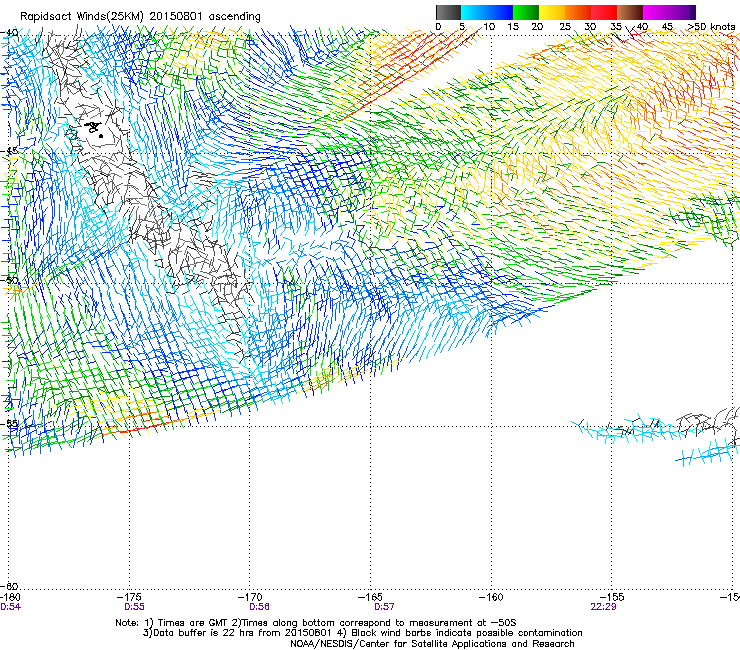Click the NOAA/NESDIS Center for Satellite Applications credit
Viewport: 740px width, 650px height.
[432, 644]
